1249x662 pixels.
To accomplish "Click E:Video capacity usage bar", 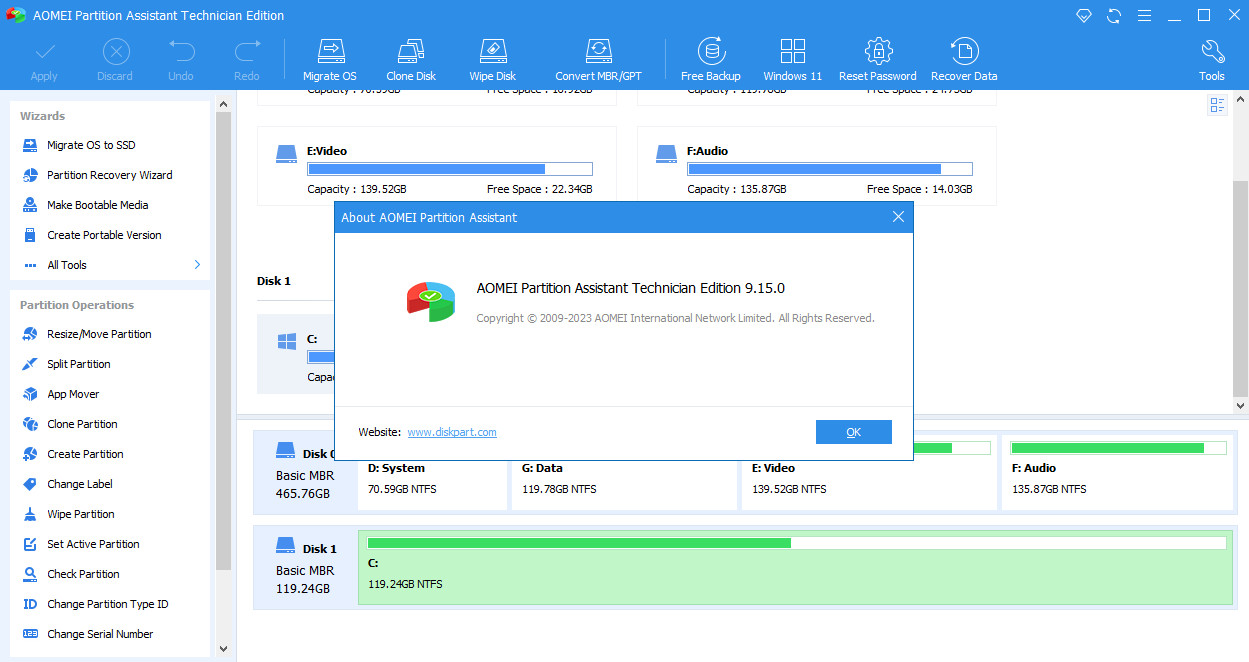I will tap(450, 169).
